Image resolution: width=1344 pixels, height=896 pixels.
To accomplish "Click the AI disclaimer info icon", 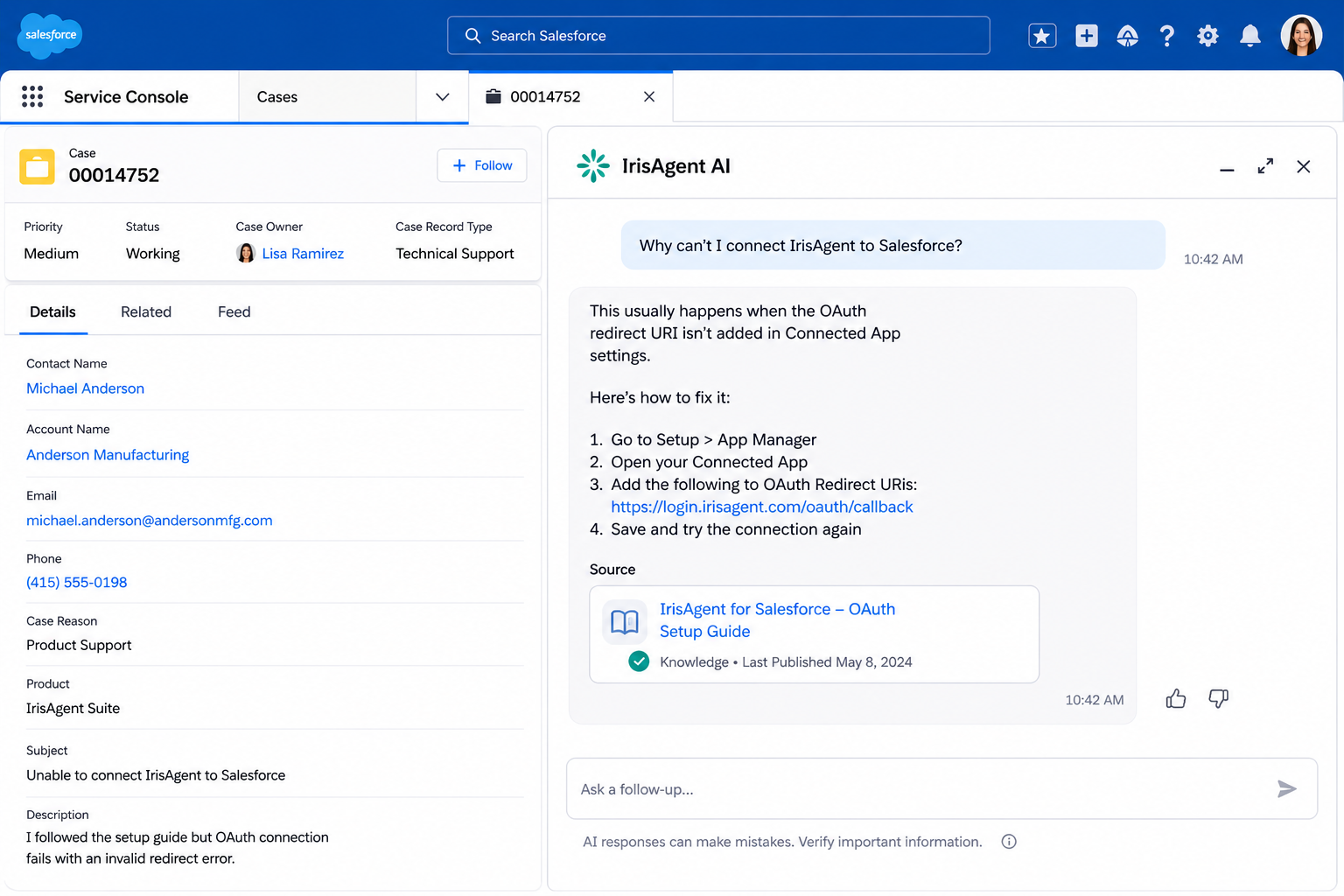I will (1008, 841).
